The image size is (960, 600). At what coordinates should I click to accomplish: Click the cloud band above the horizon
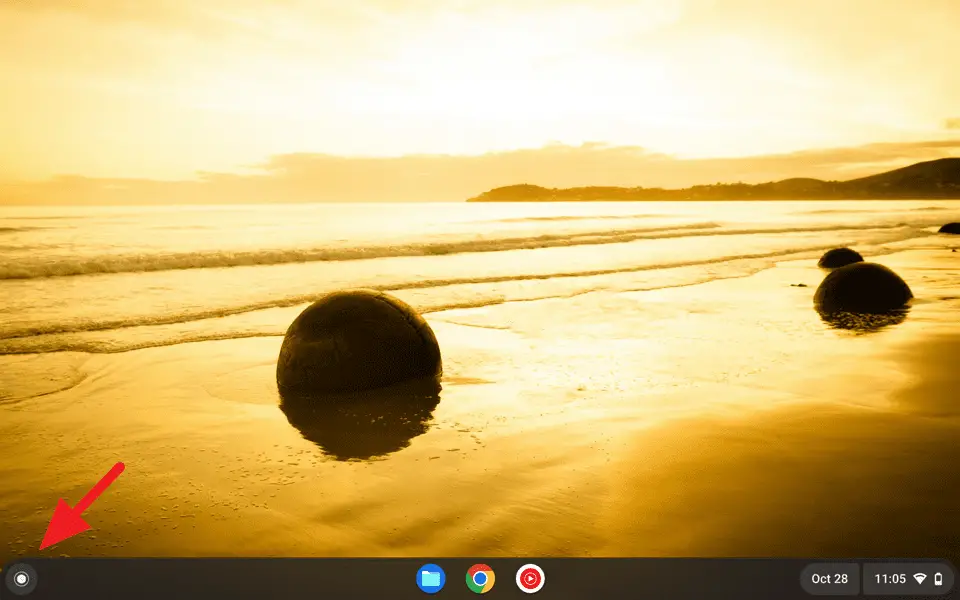pos(400,170)
